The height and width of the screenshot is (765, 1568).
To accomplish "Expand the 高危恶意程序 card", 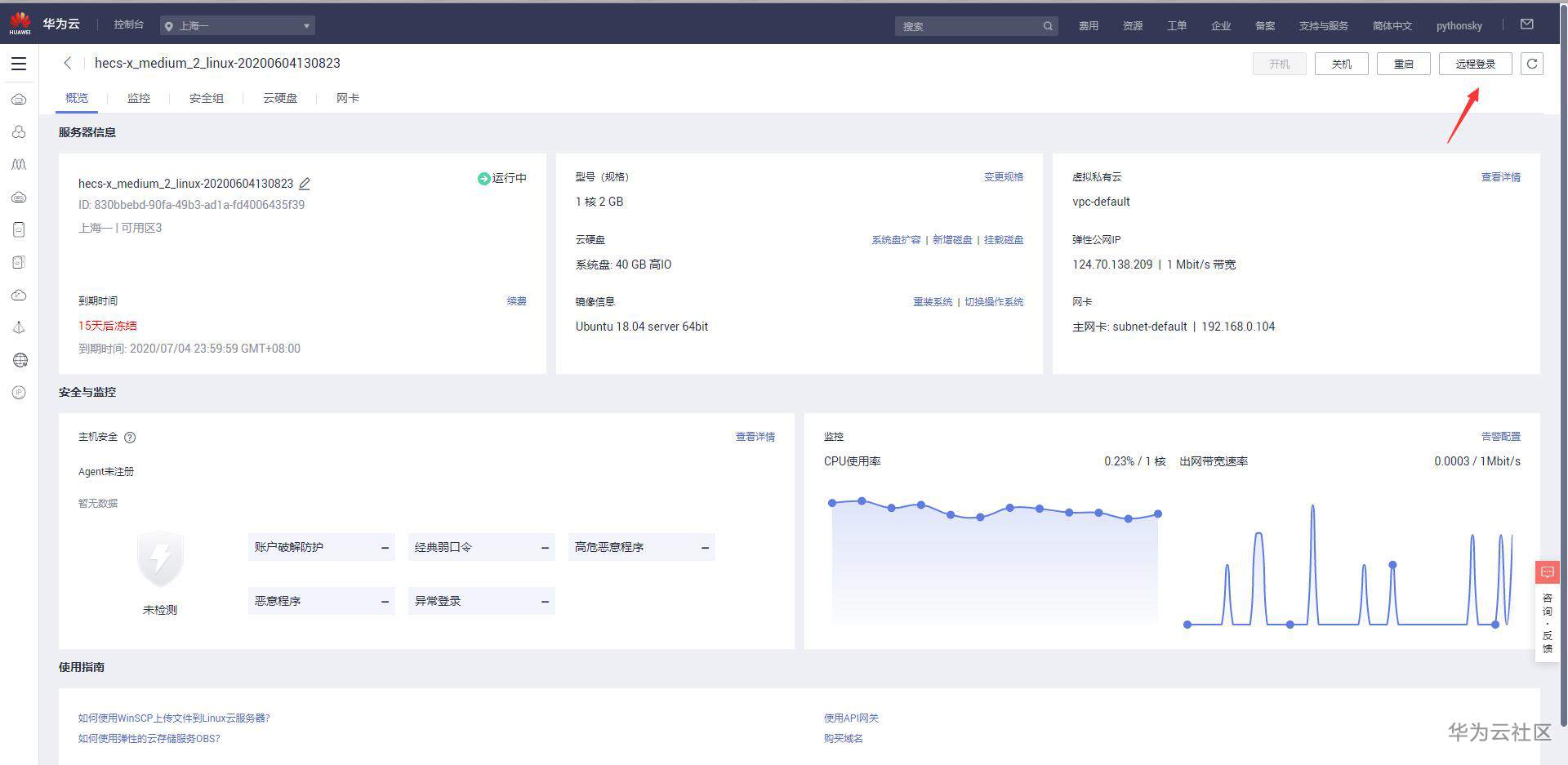I will [x=642, y=547].
